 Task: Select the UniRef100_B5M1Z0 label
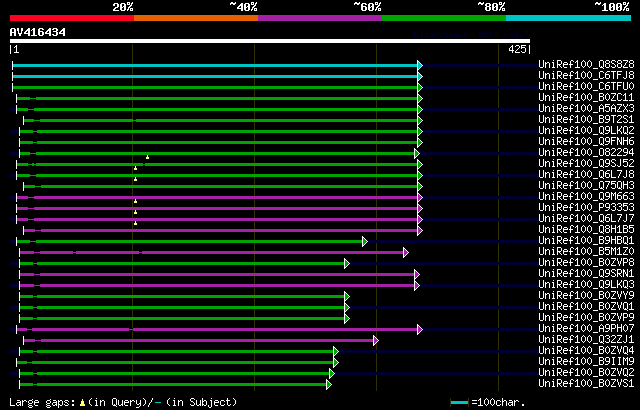point(587,252)
